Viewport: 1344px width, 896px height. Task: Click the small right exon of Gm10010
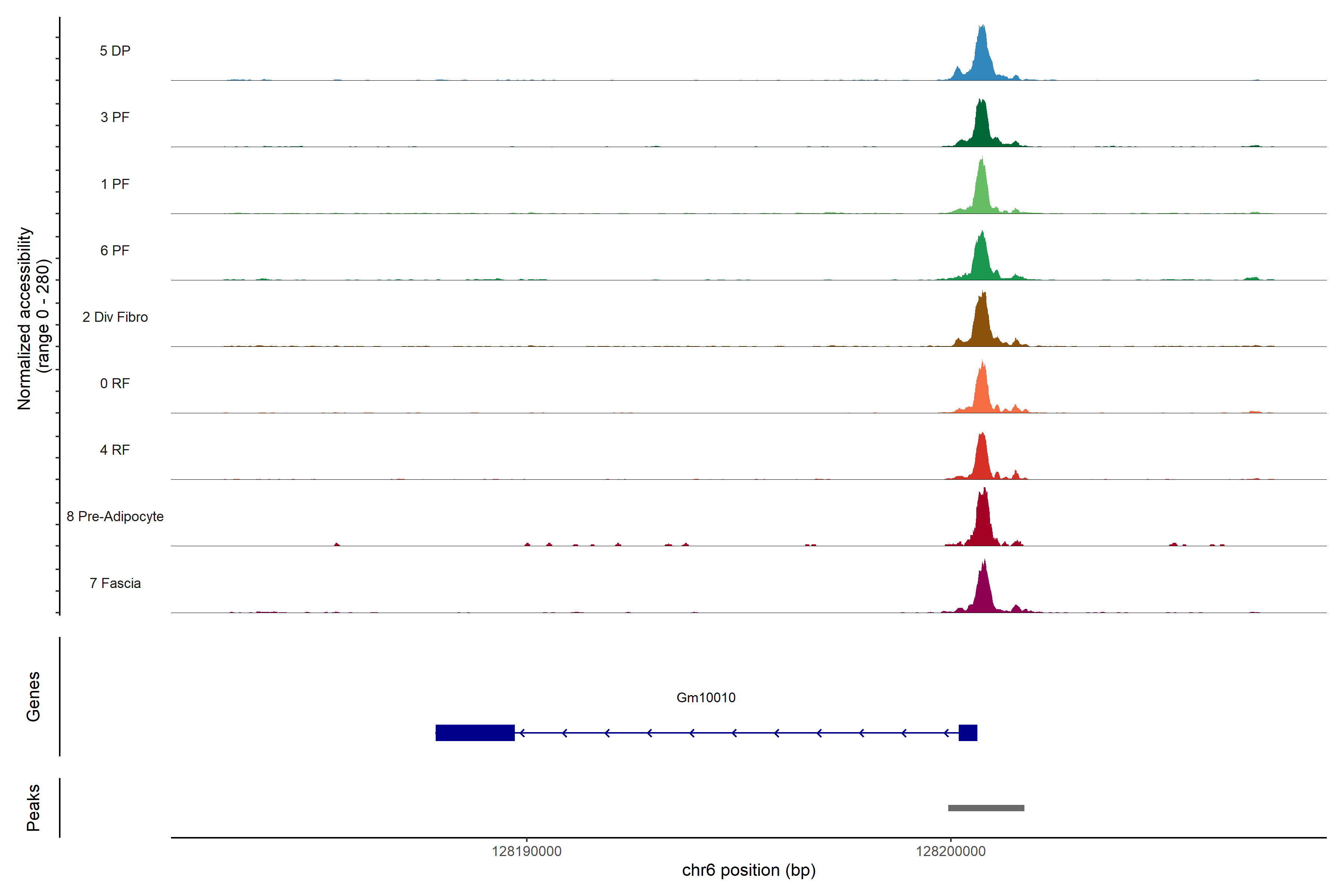pos(967,732)
